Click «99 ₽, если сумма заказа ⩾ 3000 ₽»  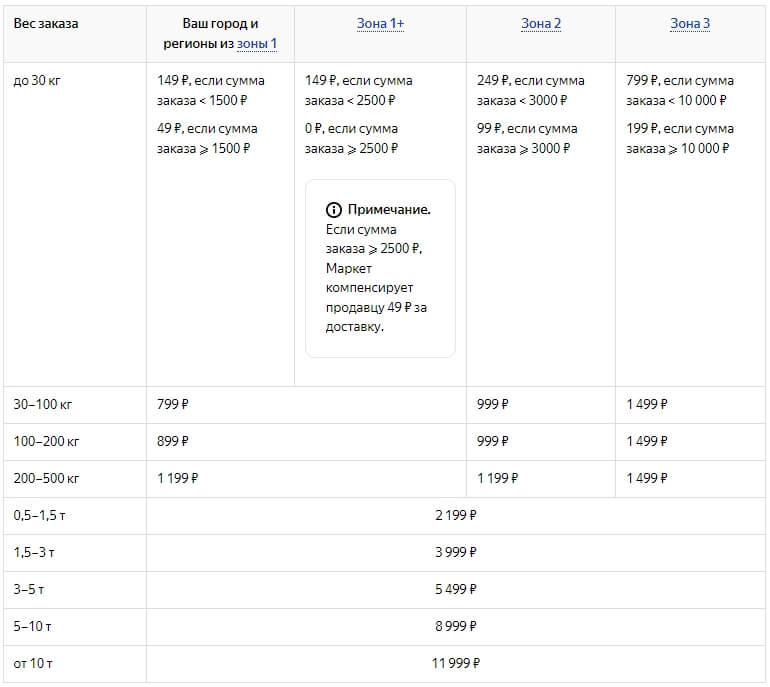coord(527,138)
